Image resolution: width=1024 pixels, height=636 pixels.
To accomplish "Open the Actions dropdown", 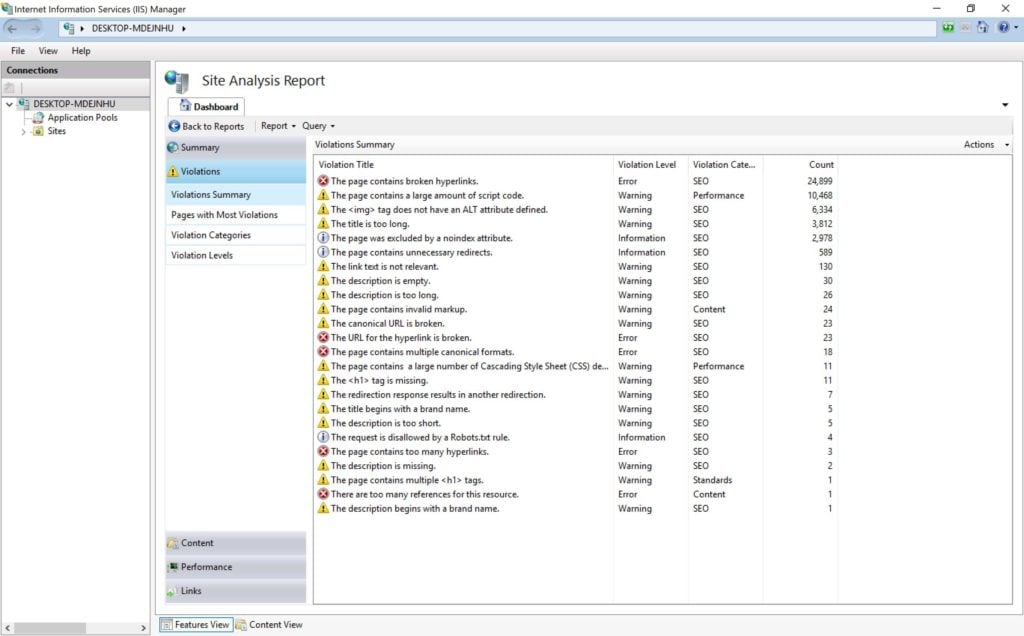I will coord(986,144).
